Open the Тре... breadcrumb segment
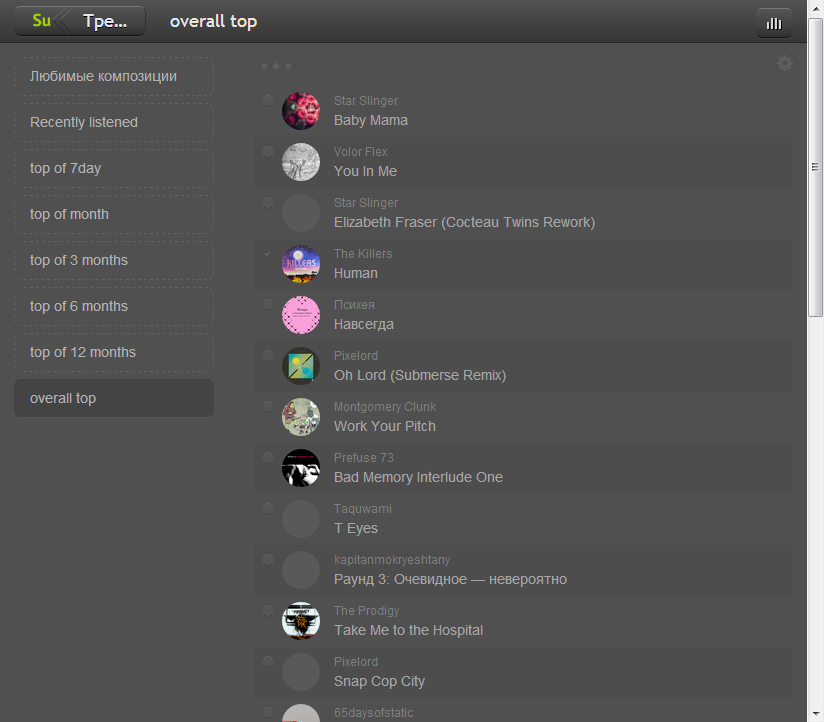 tap(105, 21)
